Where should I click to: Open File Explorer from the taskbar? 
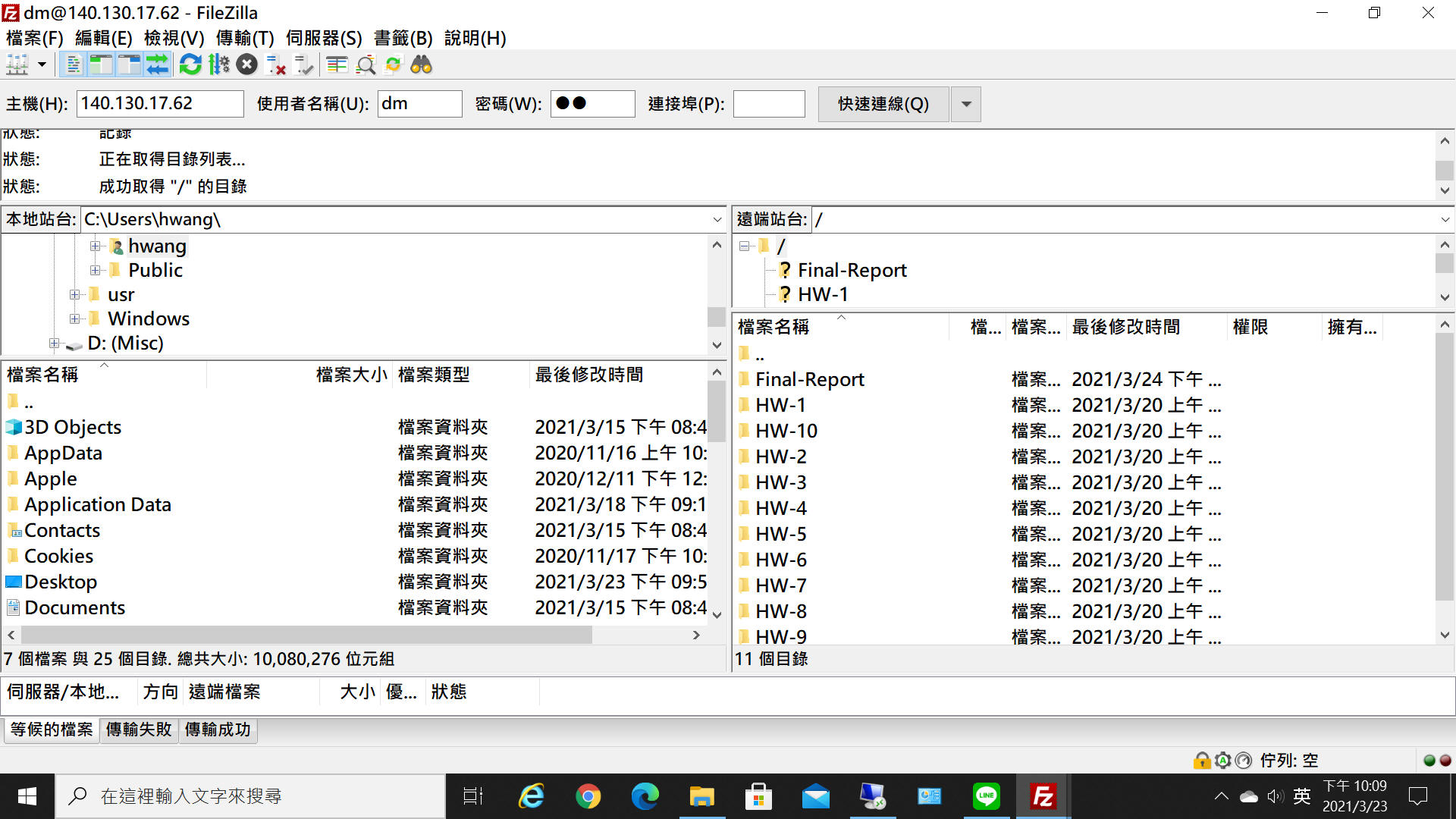[701, 796]
